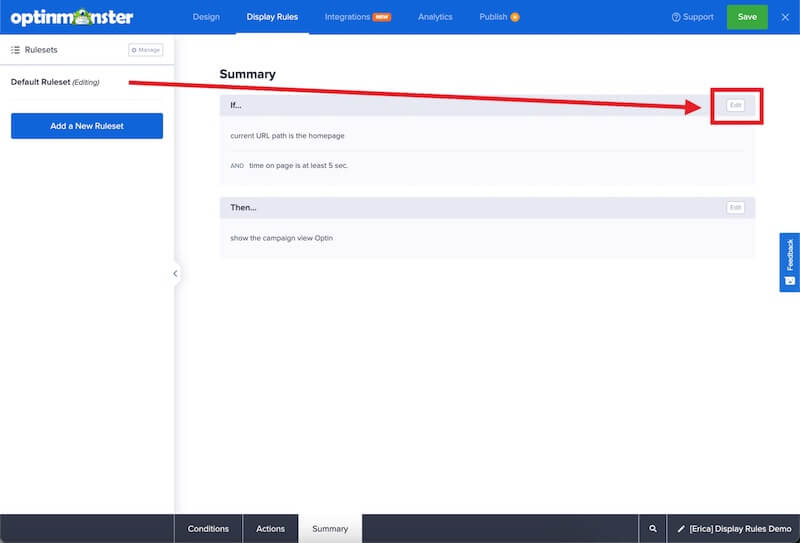Select Default Ruleset in sidebar
Screen dimensions: 800x543
(x=55, y=82)
